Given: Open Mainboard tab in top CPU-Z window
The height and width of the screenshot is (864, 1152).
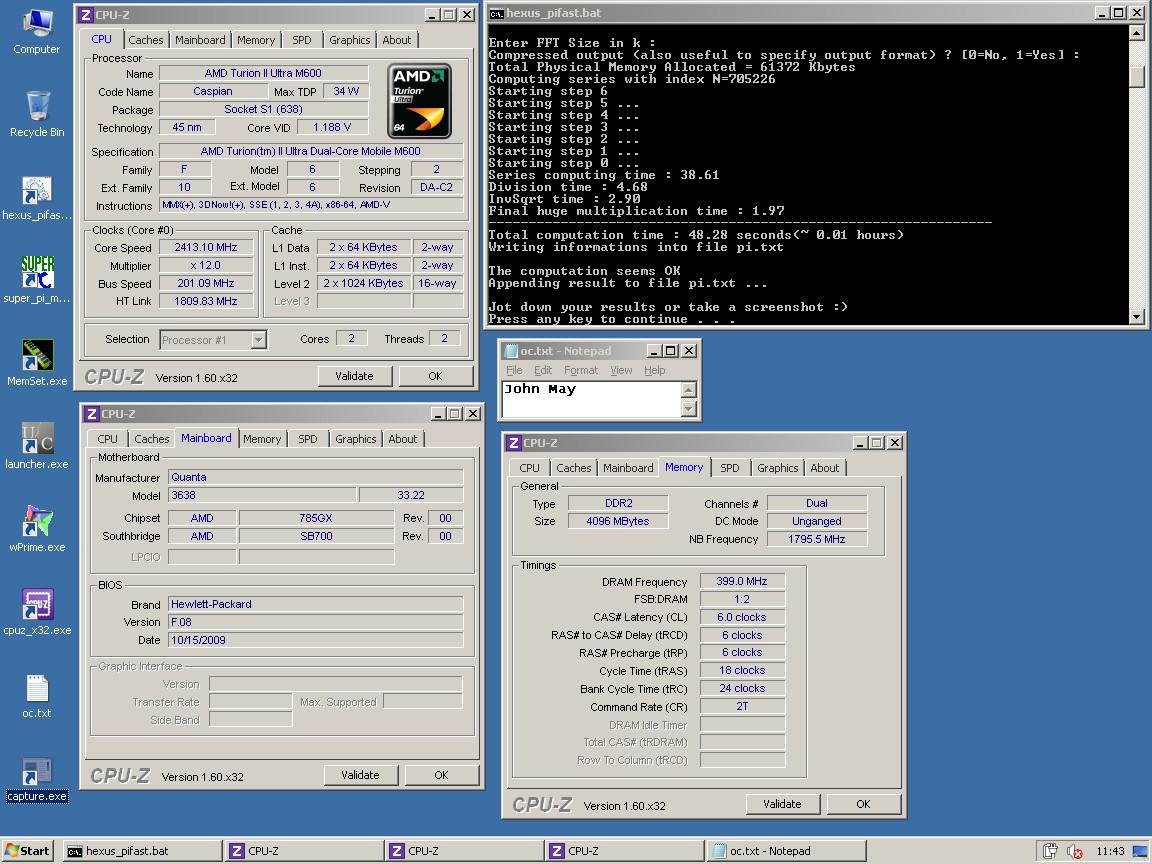Looking at the screenshot, I should (x=200, y=40).
